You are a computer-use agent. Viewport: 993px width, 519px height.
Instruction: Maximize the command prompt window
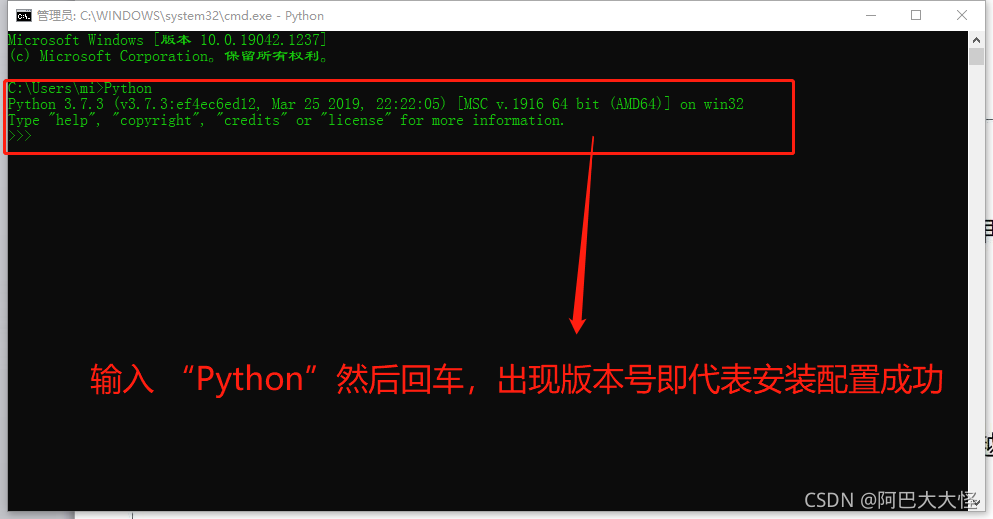pyautogui.click(x=916, y=15)
